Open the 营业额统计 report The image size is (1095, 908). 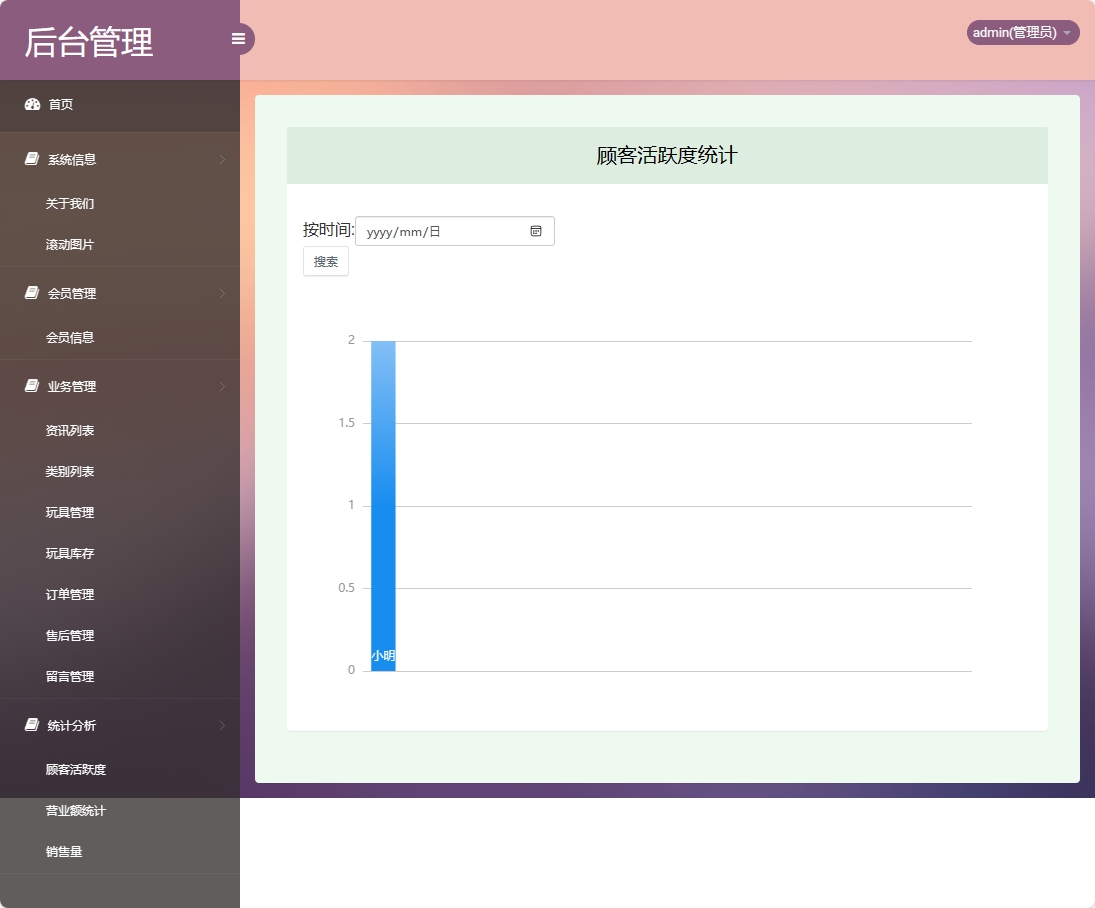[75, 810]
